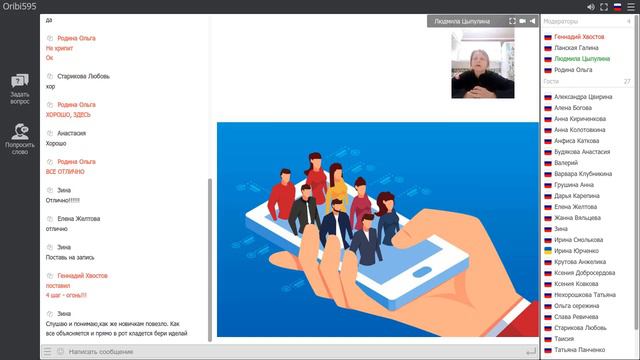Toggle speaker icon on video panel header
Screen dimensions: 640x360
pos(532,21)
